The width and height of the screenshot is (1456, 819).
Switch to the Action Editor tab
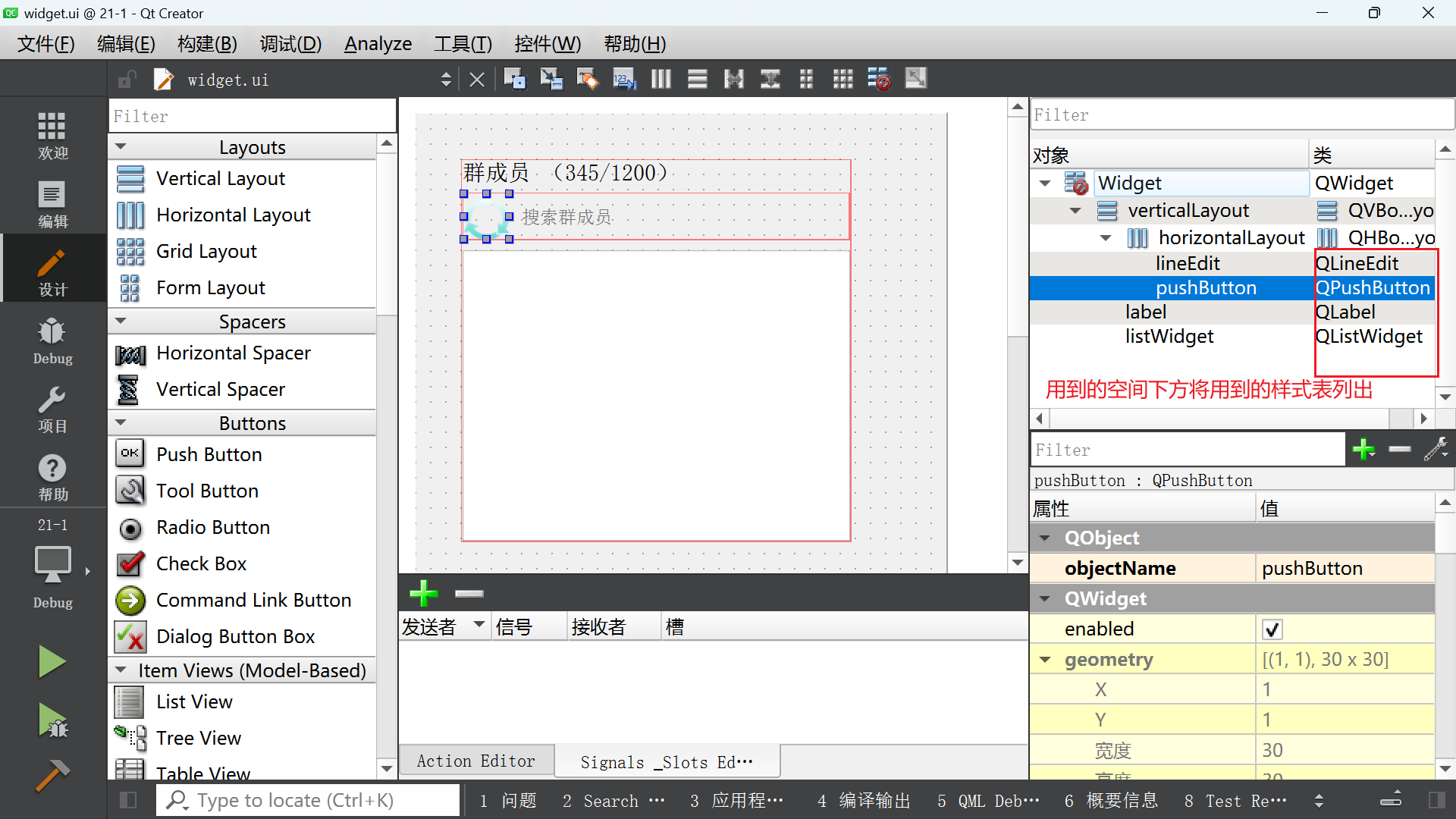coord(475,761)
